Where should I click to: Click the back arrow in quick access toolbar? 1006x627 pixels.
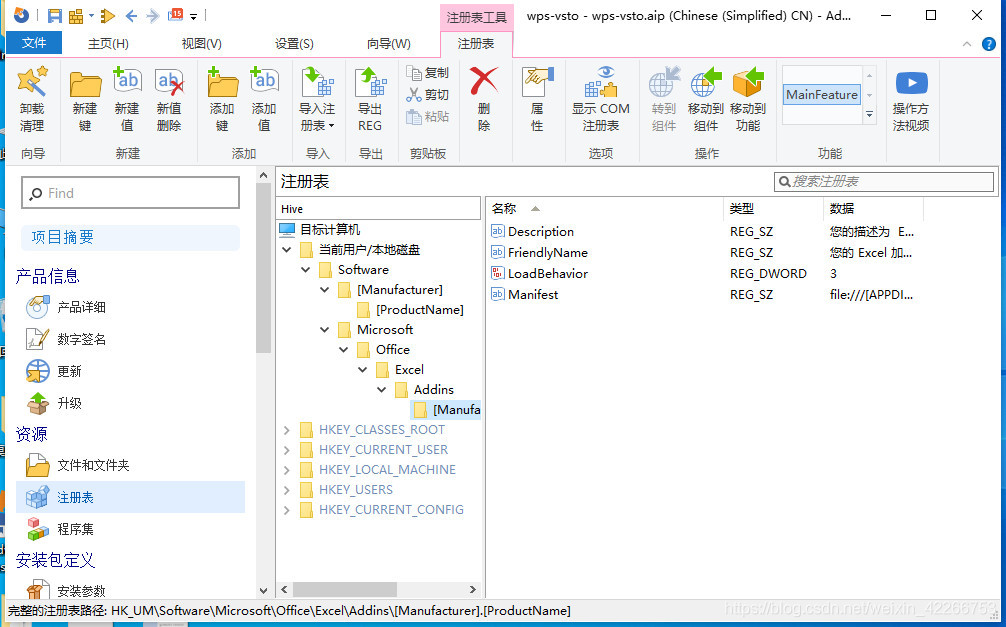[x=131, y=15]
